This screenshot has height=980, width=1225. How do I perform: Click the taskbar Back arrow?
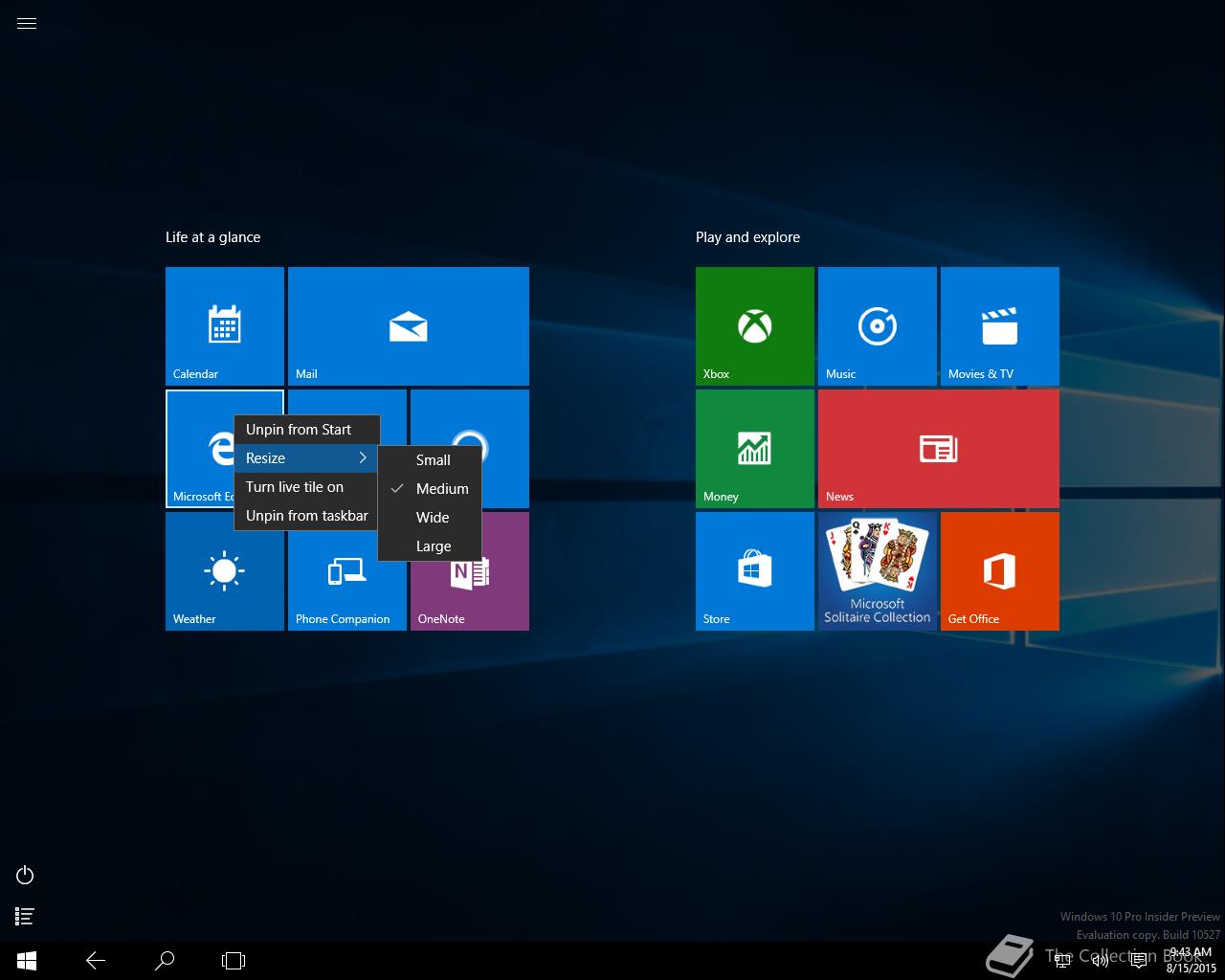click(x=96, y=961)
